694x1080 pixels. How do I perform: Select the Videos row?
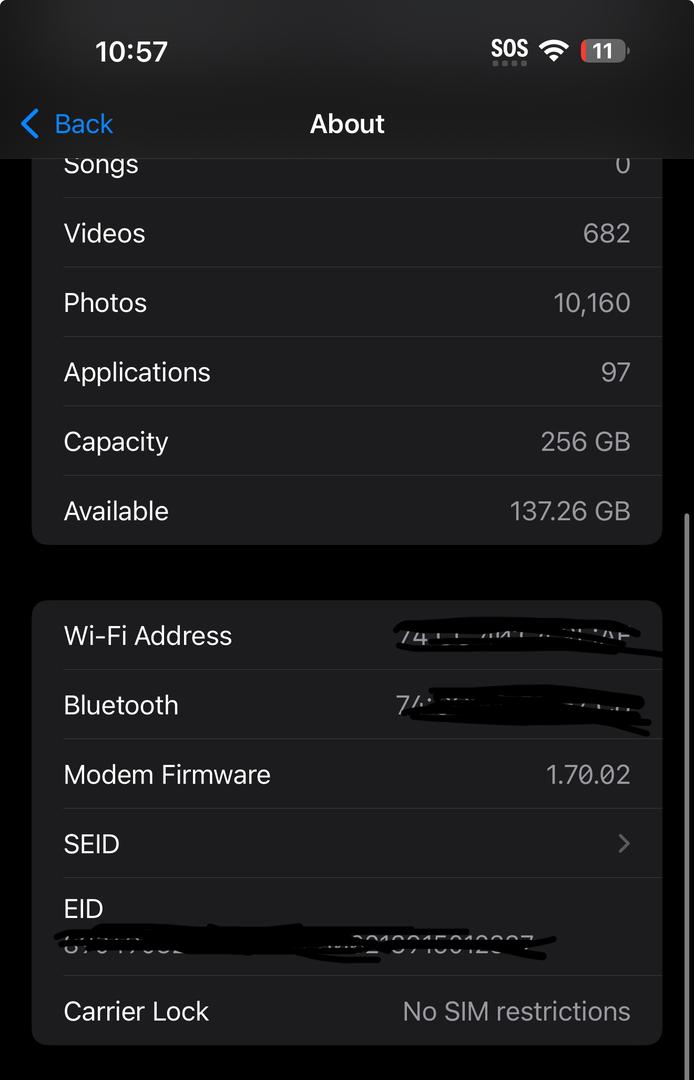point(347,233)
